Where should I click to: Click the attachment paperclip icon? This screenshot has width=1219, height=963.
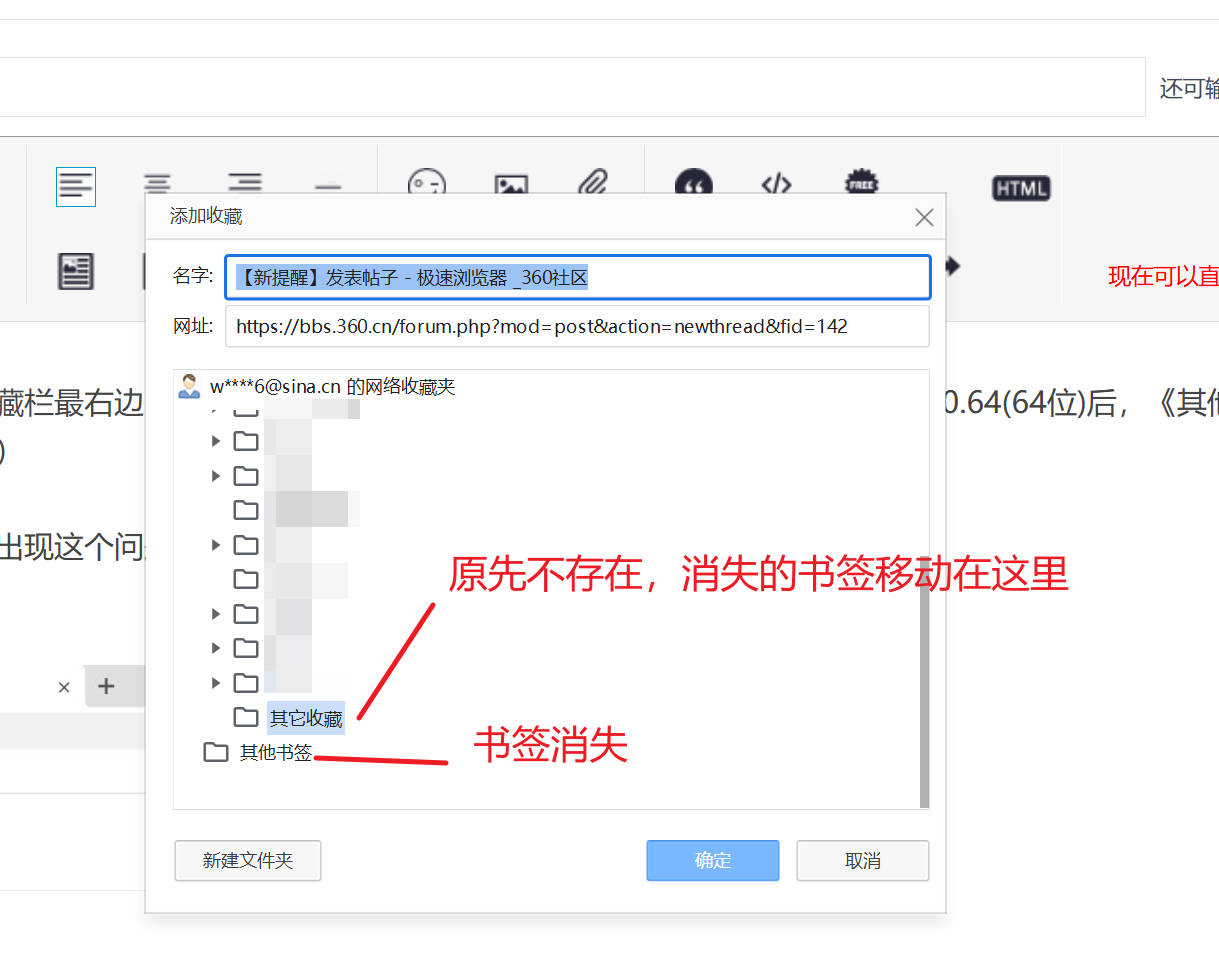click(593, 182)
